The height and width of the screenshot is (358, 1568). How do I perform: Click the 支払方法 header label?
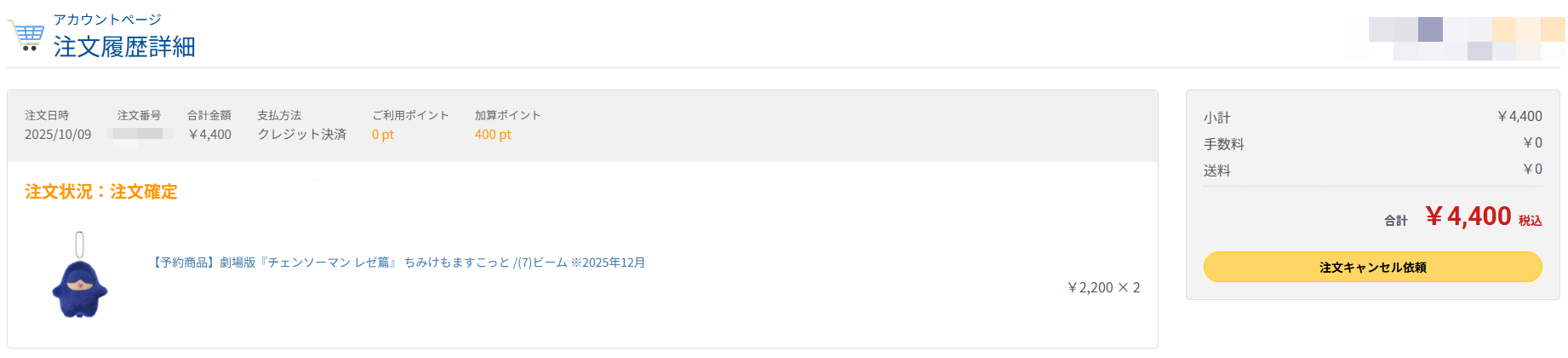click(x=279, y=115)
